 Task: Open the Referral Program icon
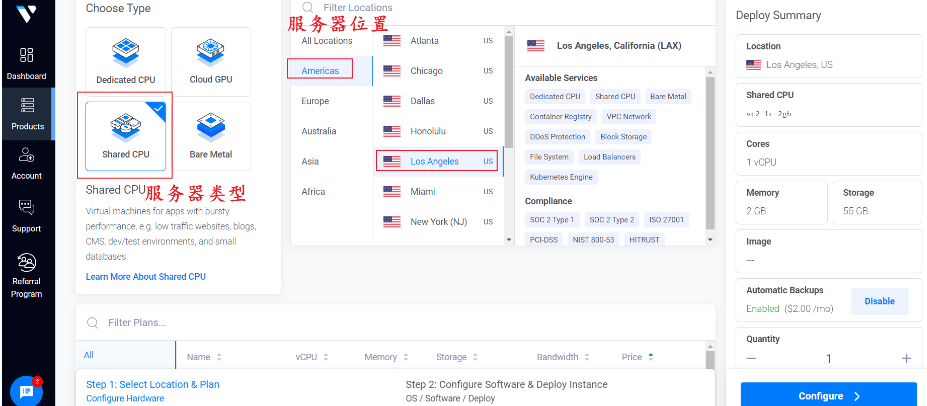point(26,274)
